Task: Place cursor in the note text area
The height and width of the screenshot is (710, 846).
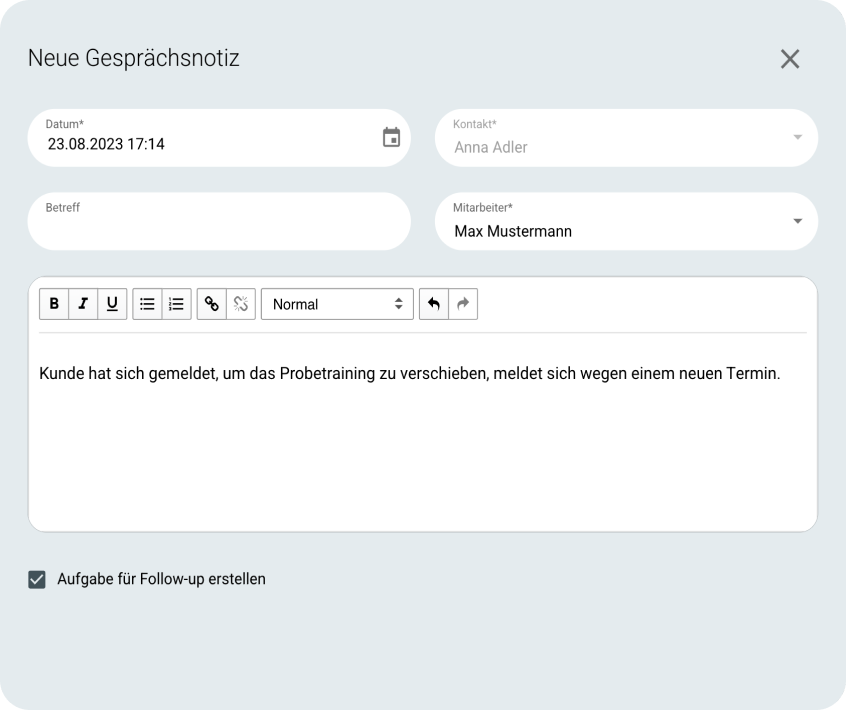Action: 422,432
